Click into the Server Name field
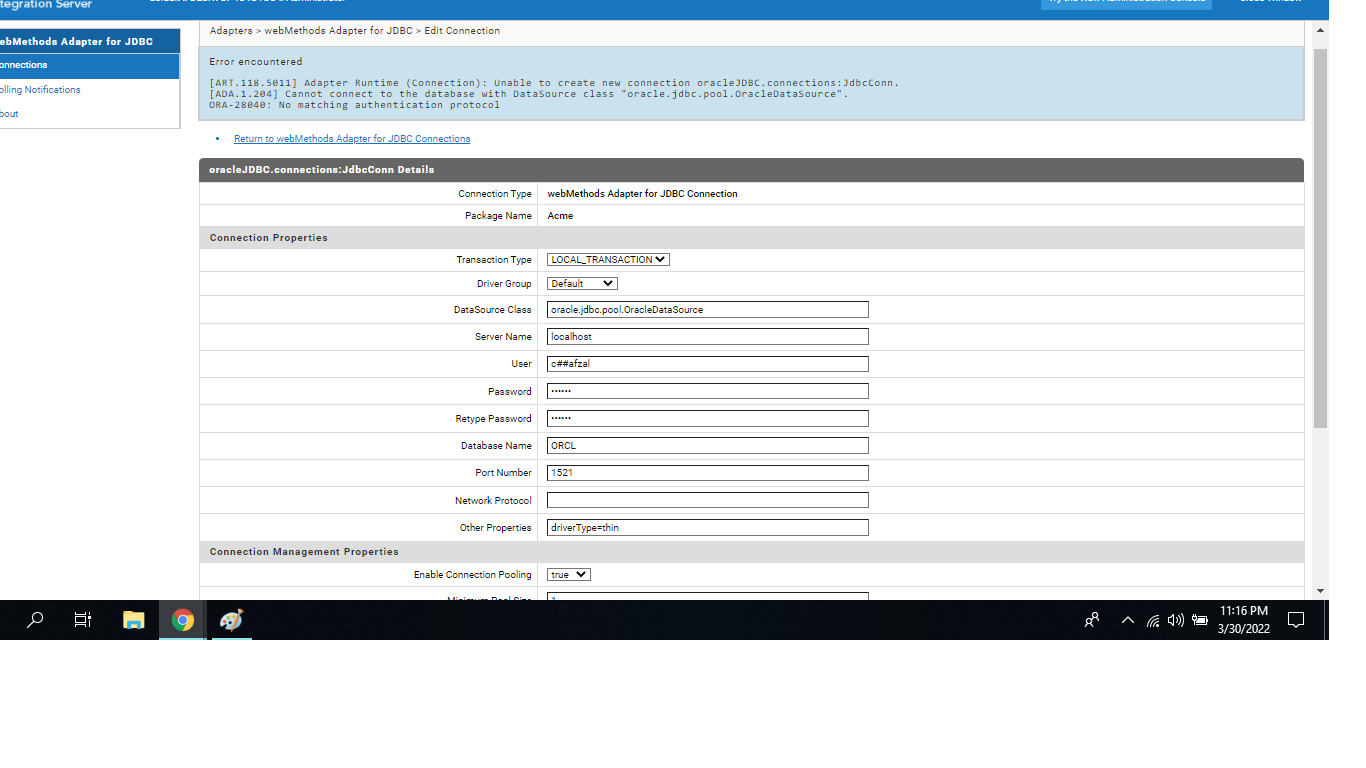 708,337
